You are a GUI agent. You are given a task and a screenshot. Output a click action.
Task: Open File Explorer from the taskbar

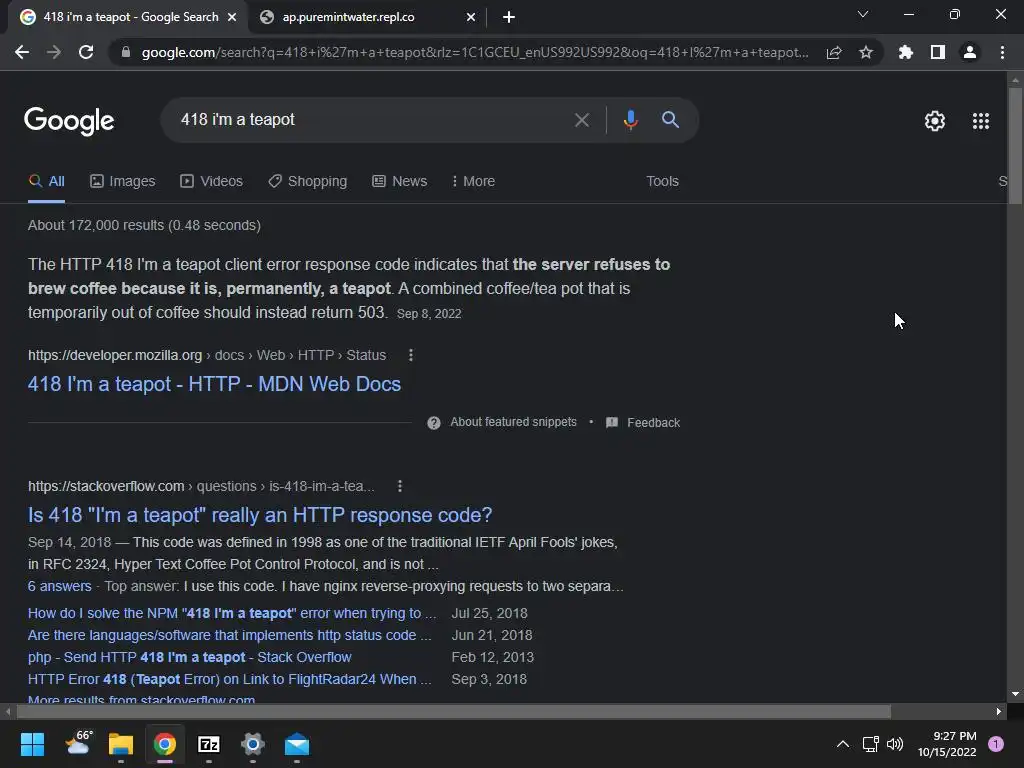click(121, 744)
